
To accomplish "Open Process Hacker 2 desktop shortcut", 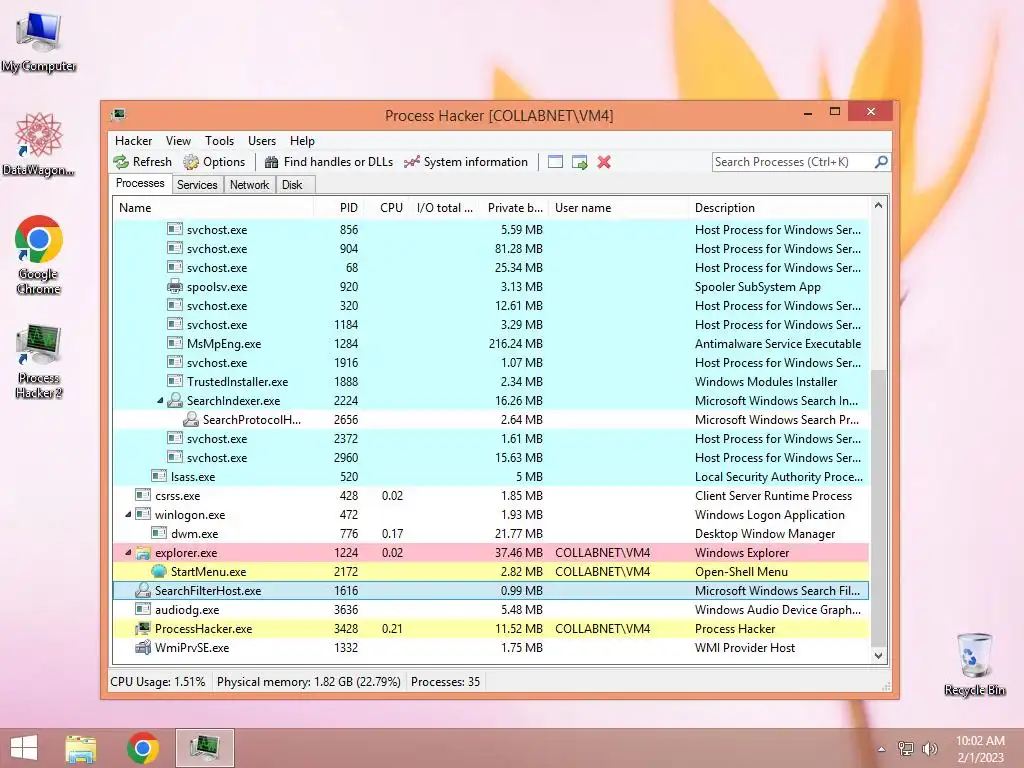I will click(x=39, y=360).
